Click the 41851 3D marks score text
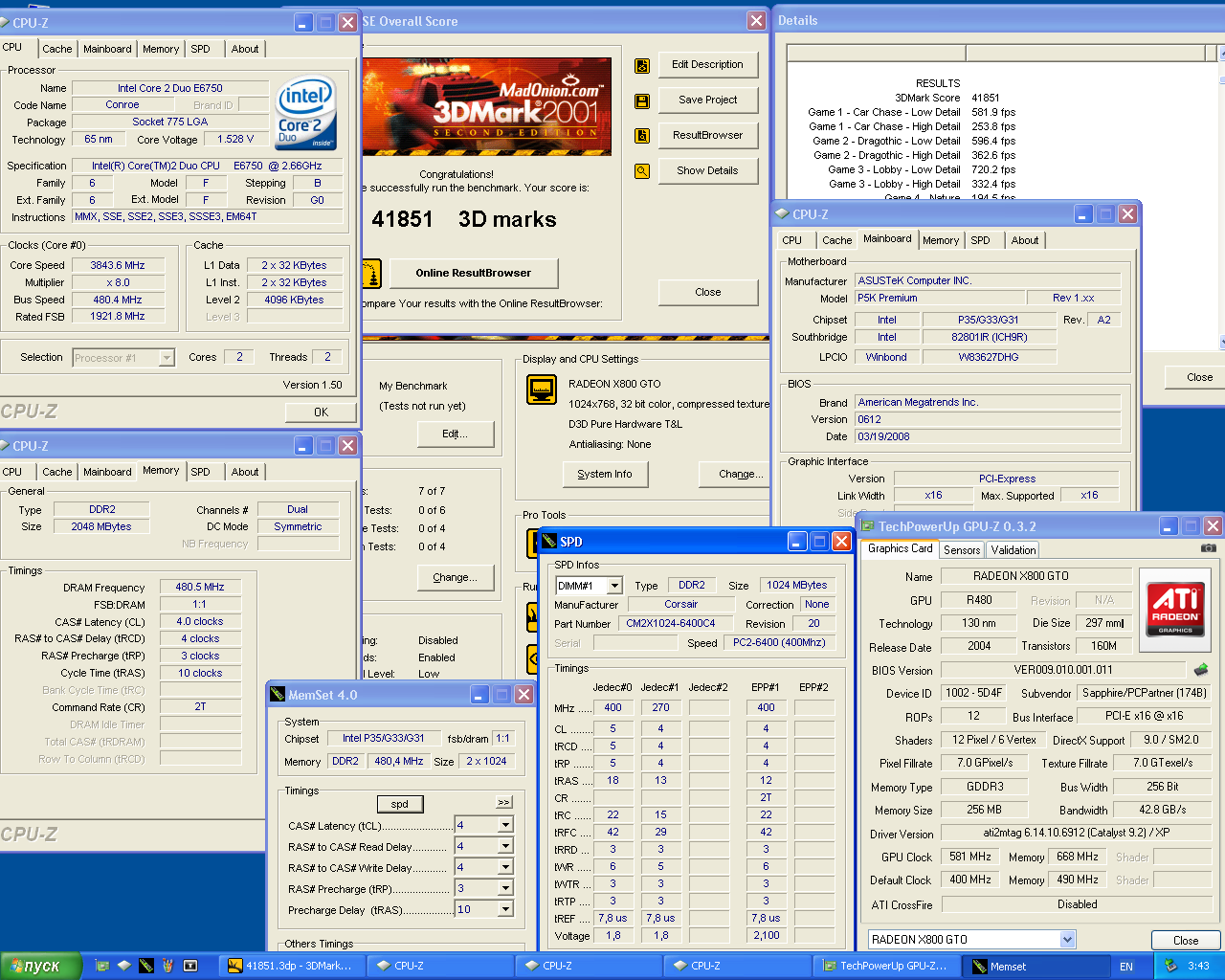Screen dimensions: 1225x980 [464, 220]
